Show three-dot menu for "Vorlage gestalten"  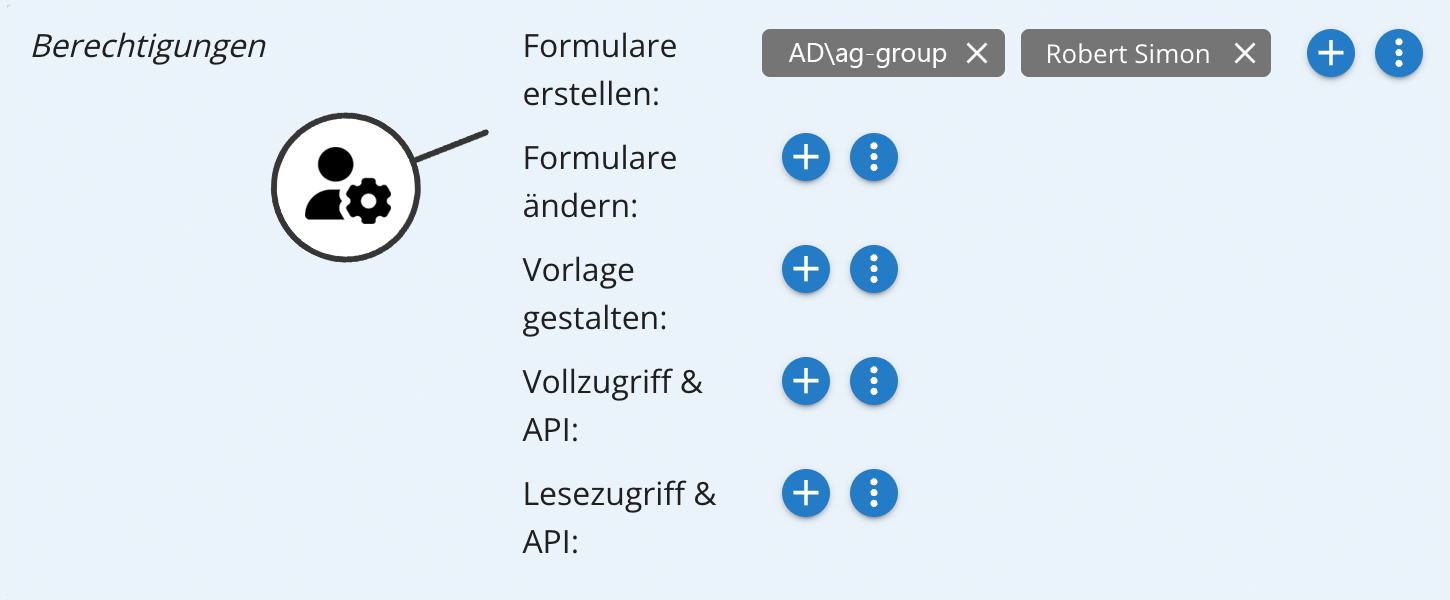pyautogui.click(x=873, y=269)
